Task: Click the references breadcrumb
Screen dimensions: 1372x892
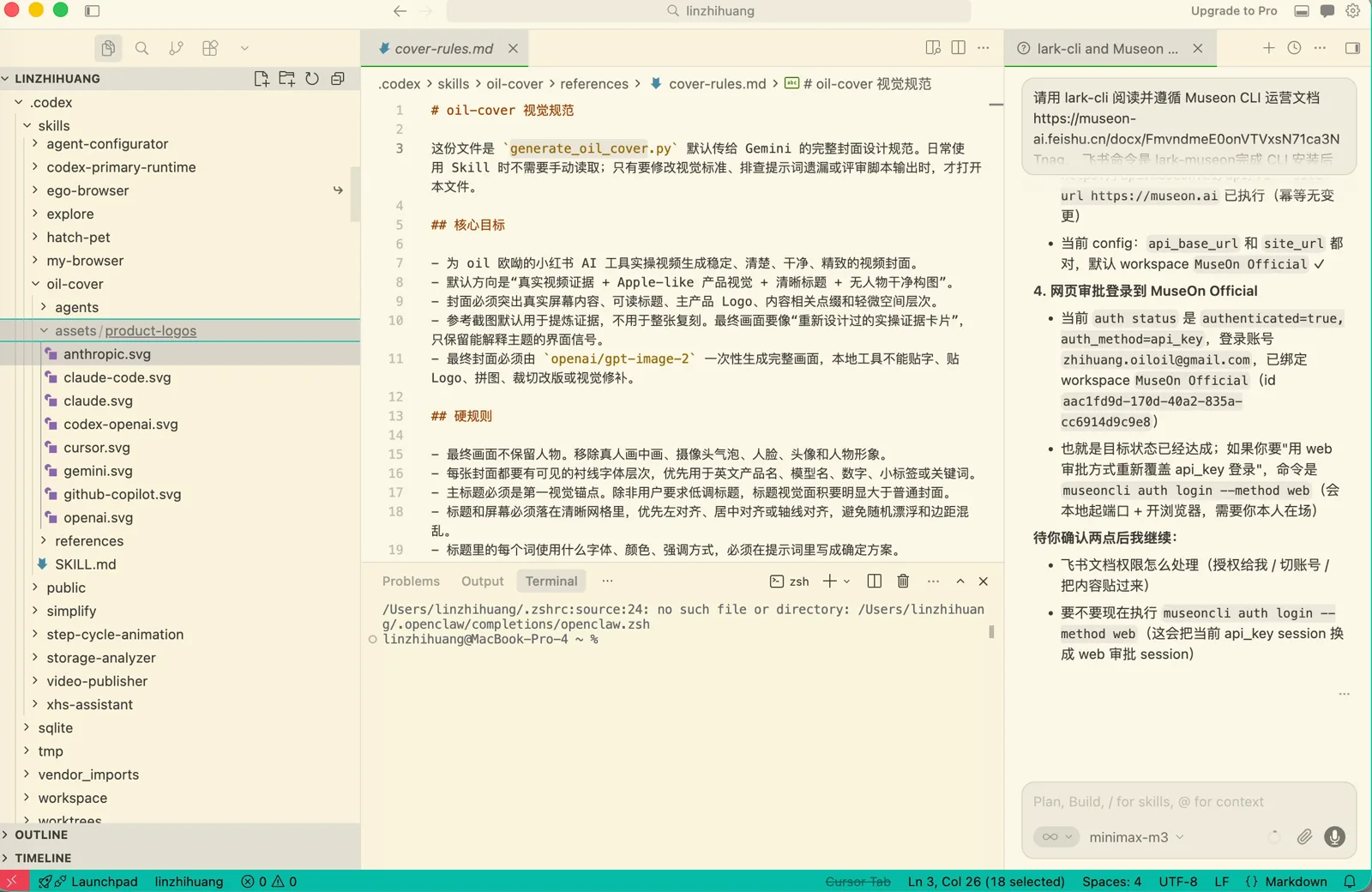Action: (594, 84)
